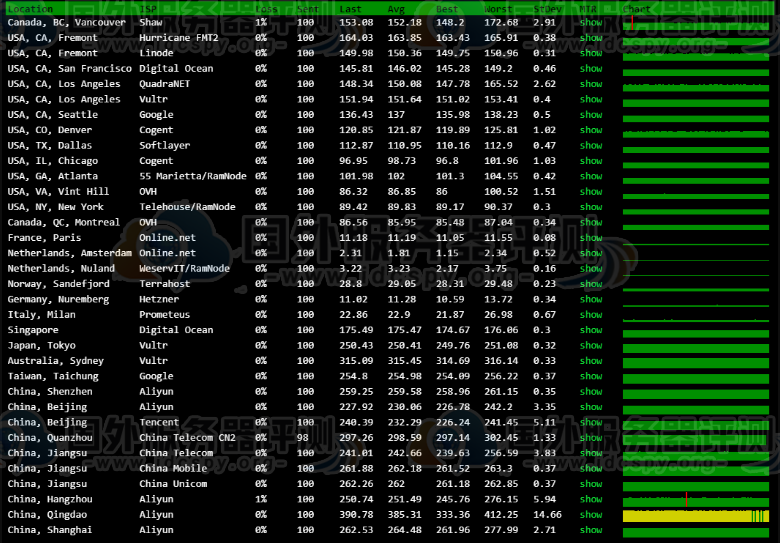Click 'show' for Shanghai Aliyun row
Screen dimensions: 780x543
click(590, 530)
